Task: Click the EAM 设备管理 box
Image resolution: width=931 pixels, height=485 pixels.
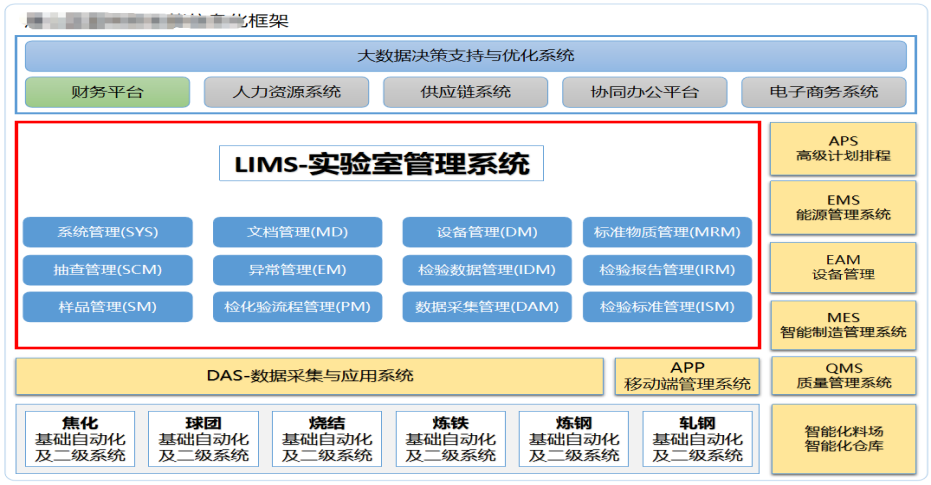Action: tap(843, 267)
